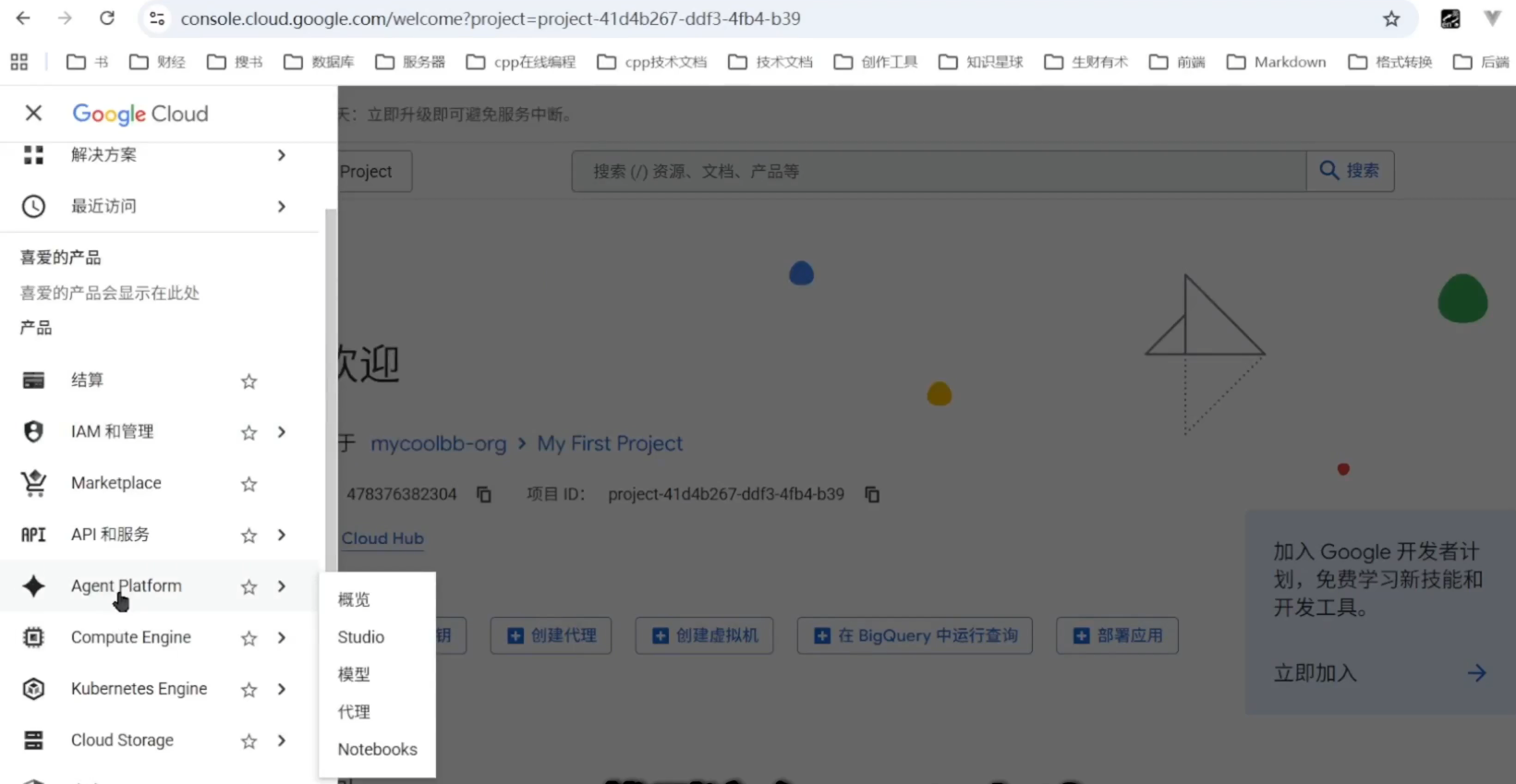The height and width of the screenshot is (784, 1516).
Task: Expand the 解决方案 submenu arrow
Action: 282,155
